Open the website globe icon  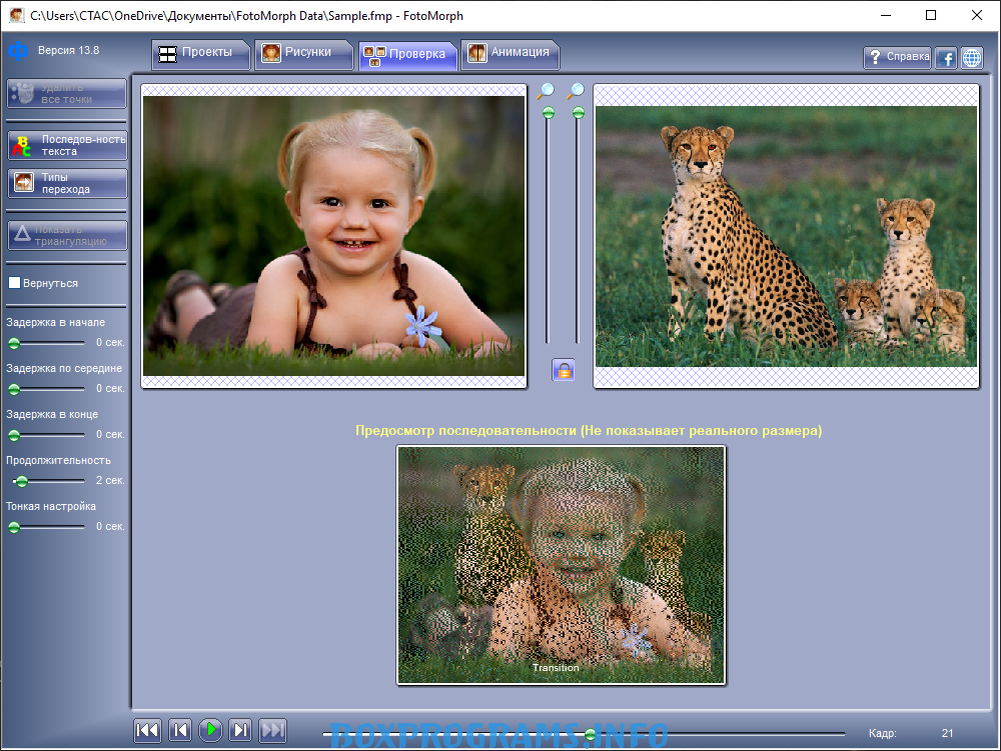(x=972, y=58)
